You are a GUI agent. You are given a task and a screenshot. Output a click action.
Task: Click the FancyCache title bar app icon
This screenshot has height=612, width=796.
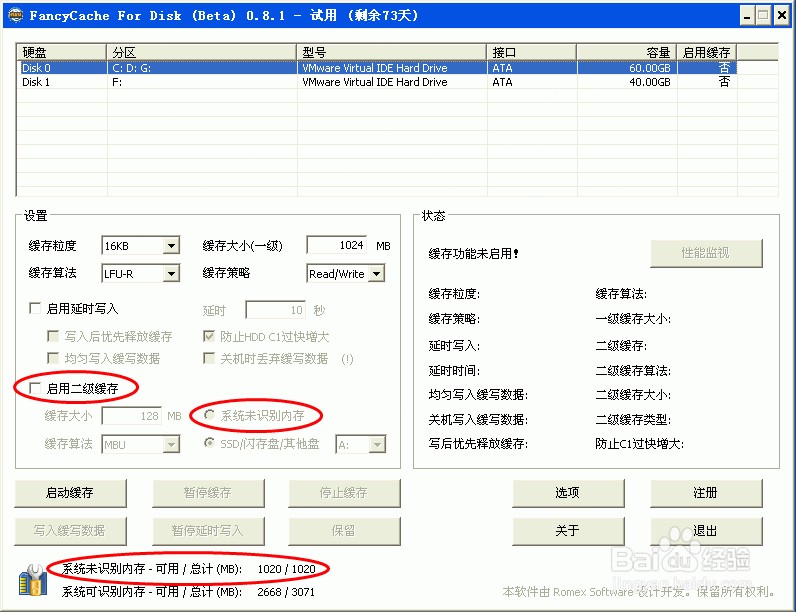16,15
